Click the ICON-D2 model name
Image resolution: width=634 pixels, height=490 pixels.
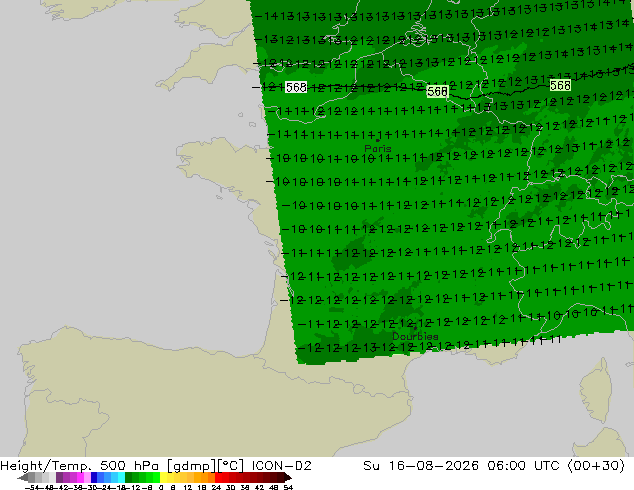[x=281, y=466]
